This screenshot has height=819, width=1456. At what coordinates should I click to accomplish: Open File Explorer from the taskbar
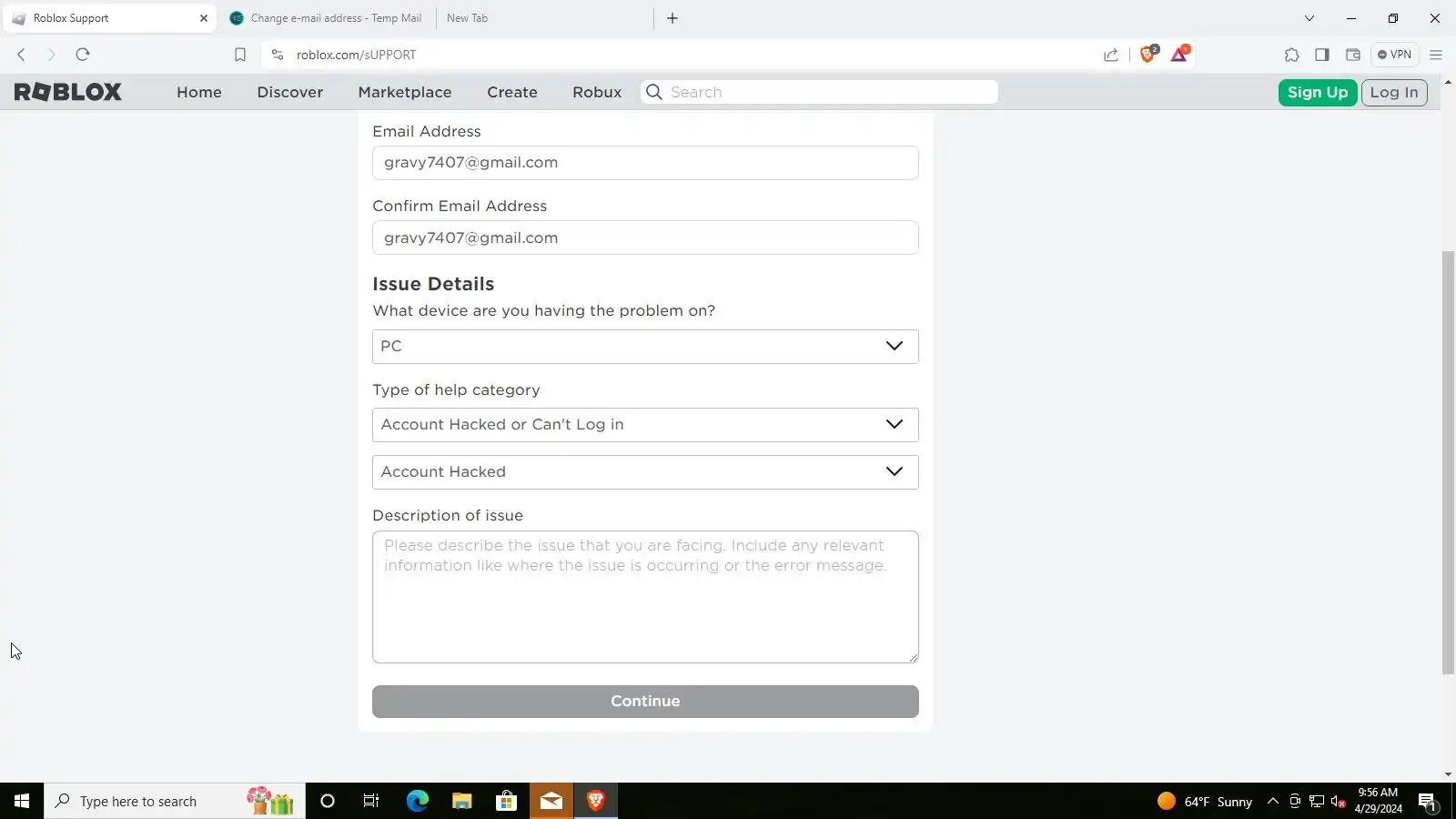[461, 801]
